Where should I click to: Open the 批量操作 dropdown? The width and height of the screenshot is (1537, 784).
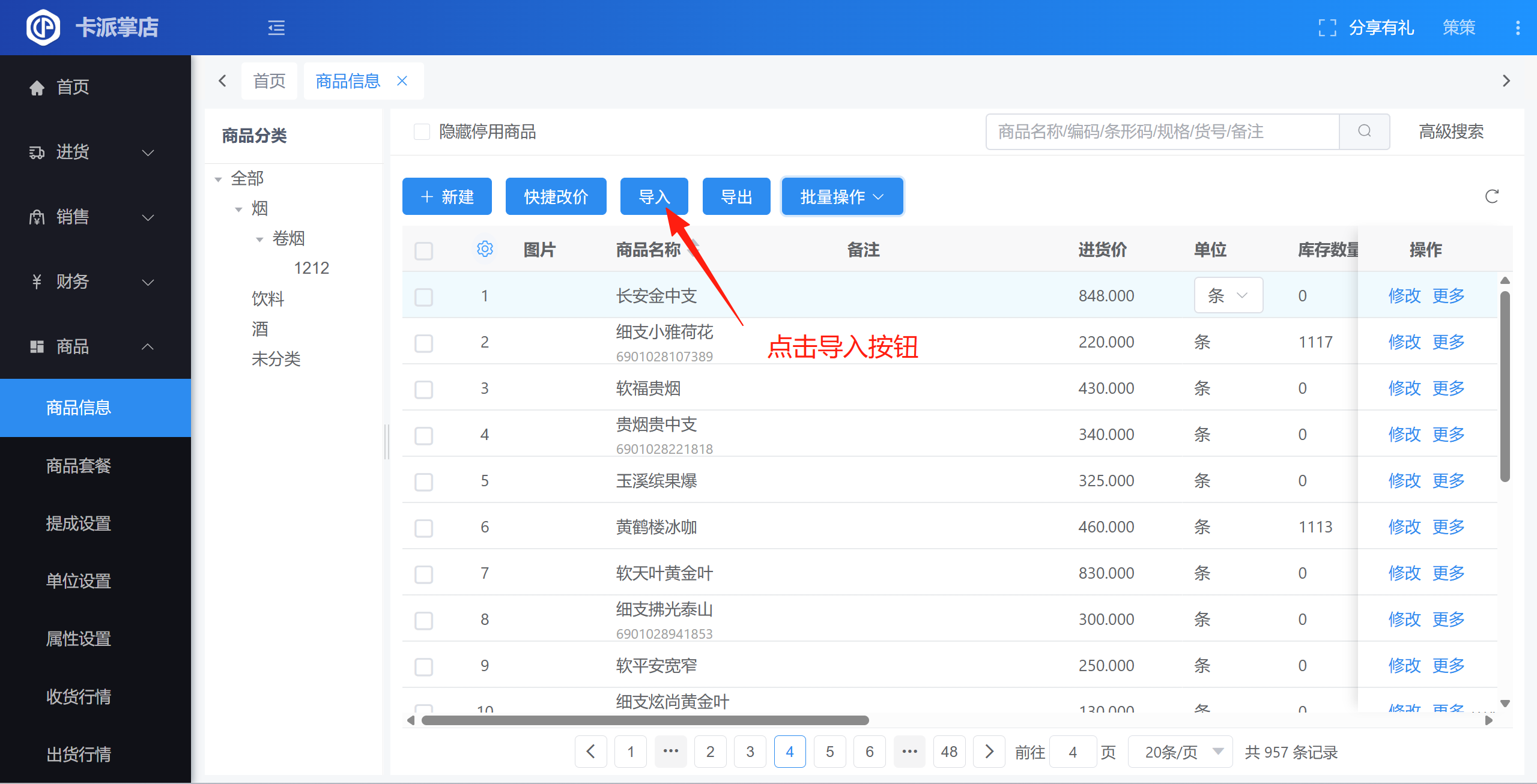(x=842, y=197)
